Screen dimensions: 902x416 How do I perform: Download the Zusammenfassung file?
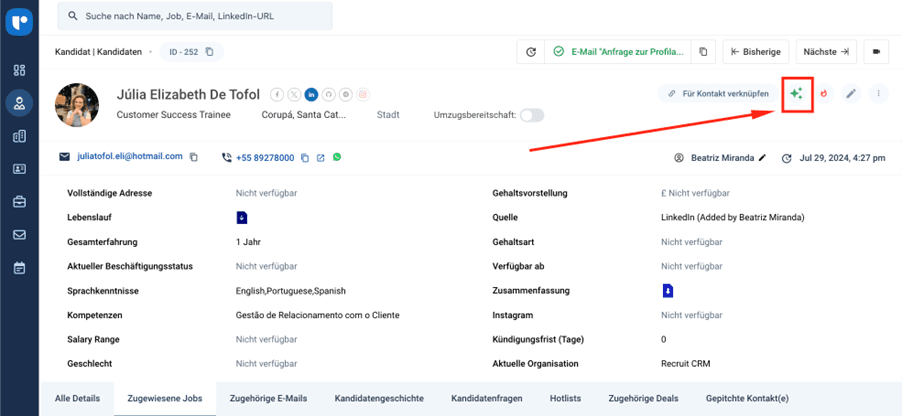click(x=667, y=291)
